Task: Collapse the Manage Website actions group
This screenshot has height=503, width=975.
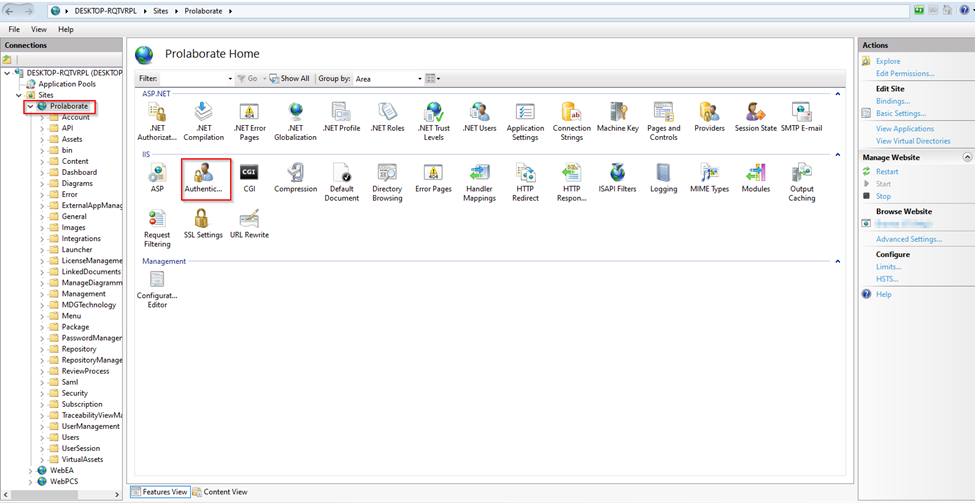Action: pos(966,157)
